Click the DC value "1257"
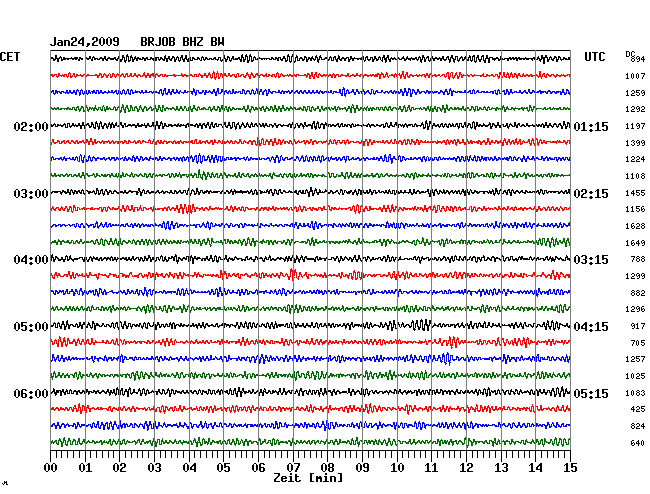The width and height of the screenshot is (650, 494). coord(635,359)
